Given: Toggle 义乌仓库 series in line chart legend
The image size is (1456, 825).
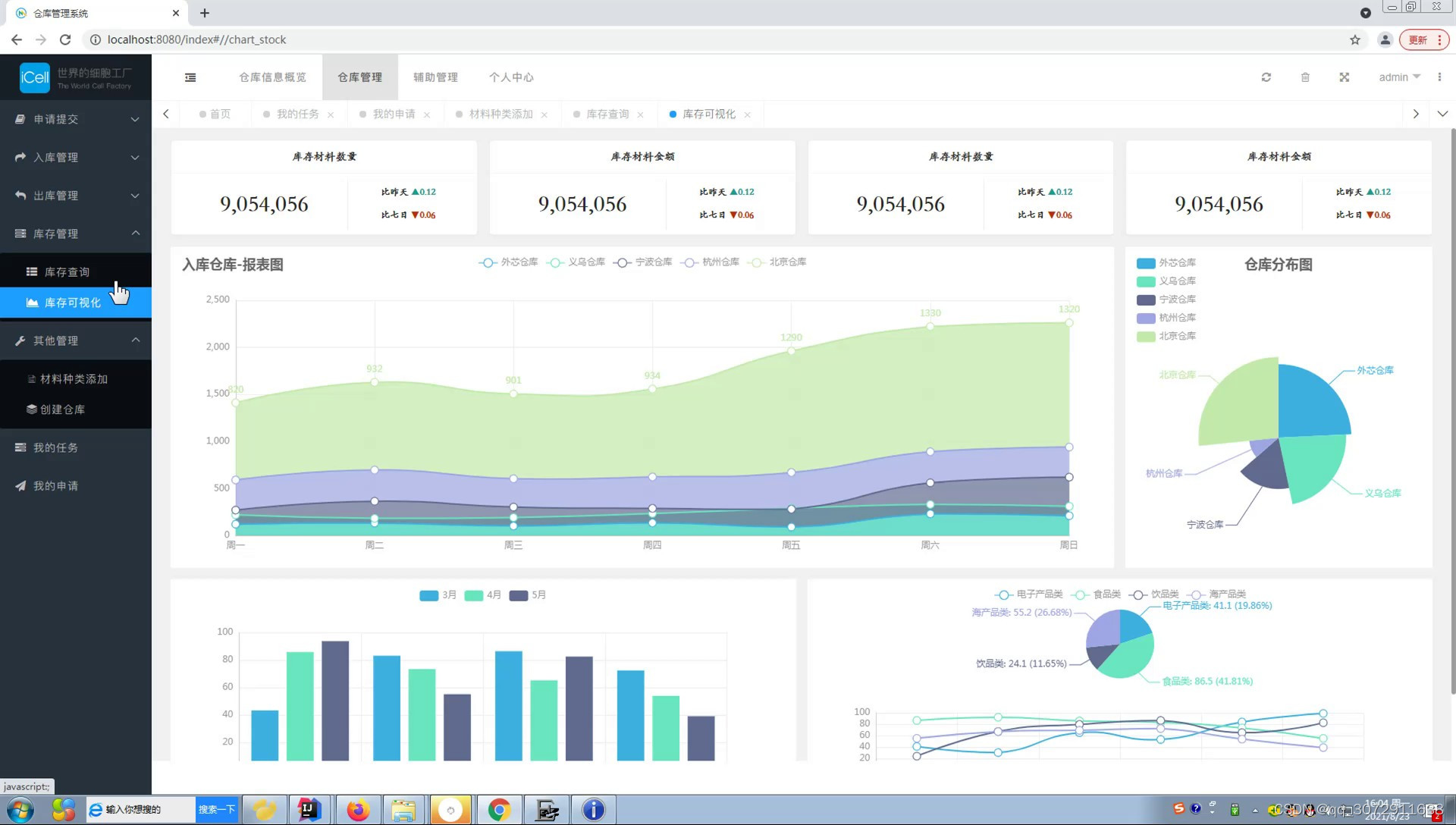Looking at the screenshot, I should pyautogui.click(x=576, y=262).
